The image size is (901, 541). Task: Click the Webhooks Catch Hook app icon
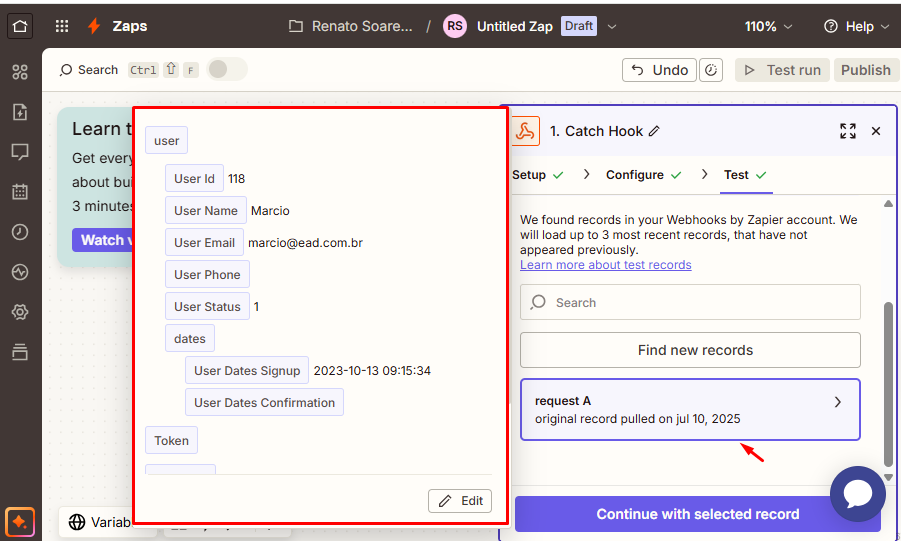[525, 131]
